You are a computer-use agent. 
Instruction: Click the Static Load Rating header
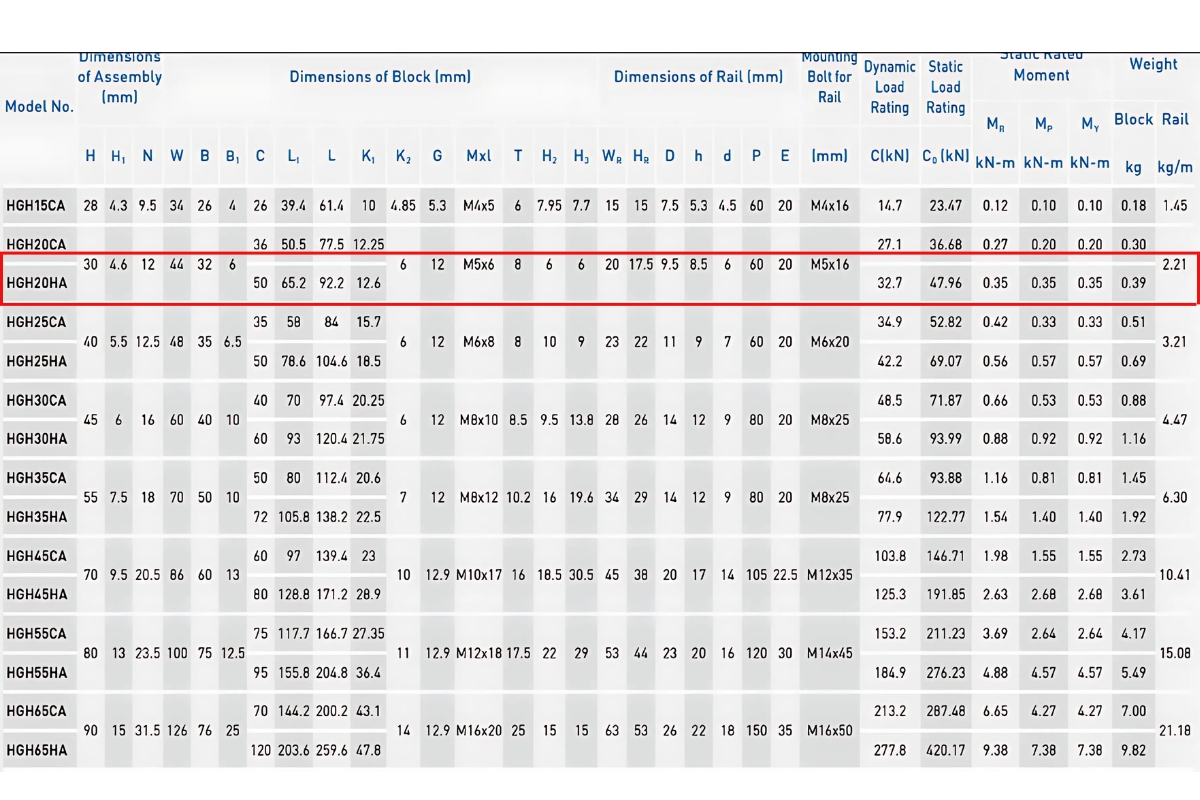tap(945, 87)
